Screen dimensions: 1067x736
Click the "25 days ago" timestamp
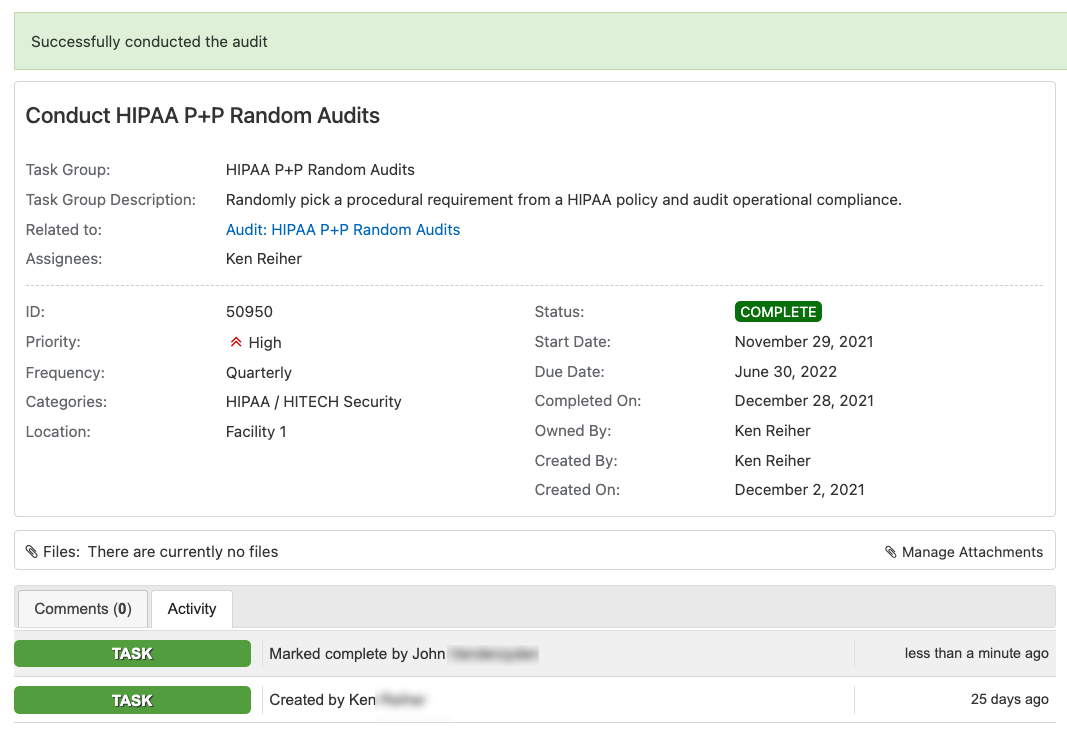(1009, 700)
